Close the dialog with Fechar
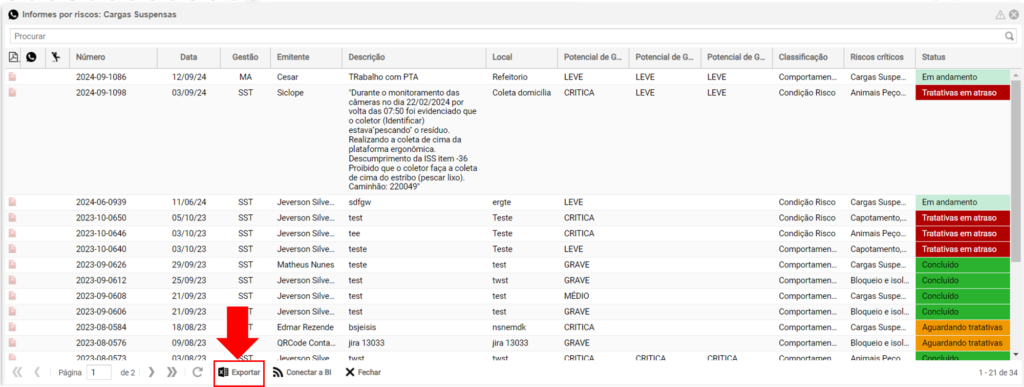This screenshot has width=1024, height=387. [363, 373]
